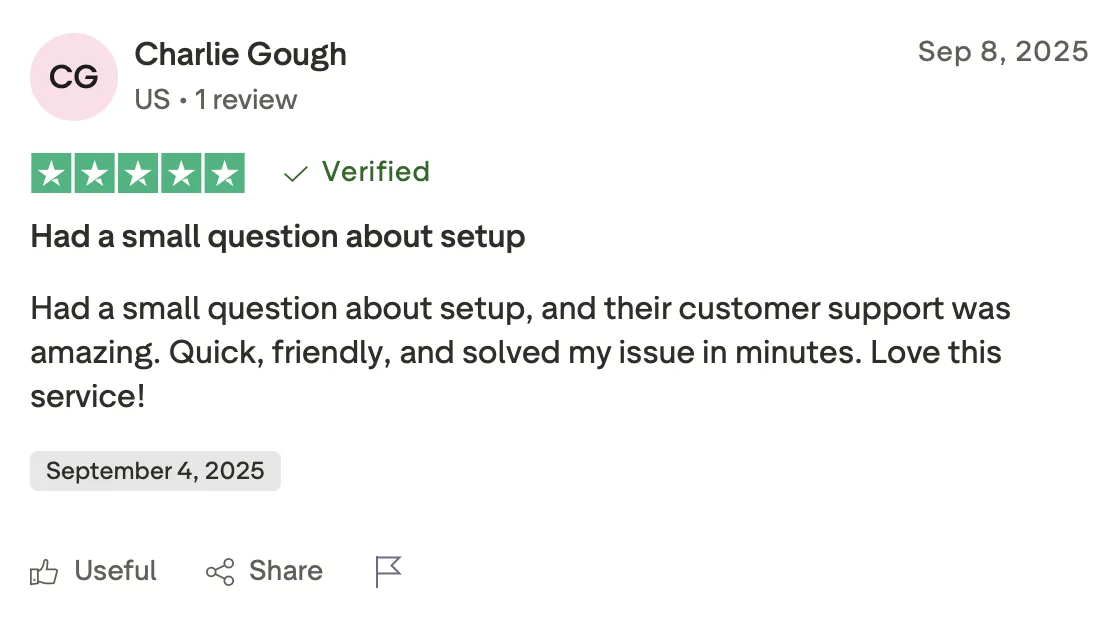
Task: Click the Verified checkmark icon
Action: point(295,174)
